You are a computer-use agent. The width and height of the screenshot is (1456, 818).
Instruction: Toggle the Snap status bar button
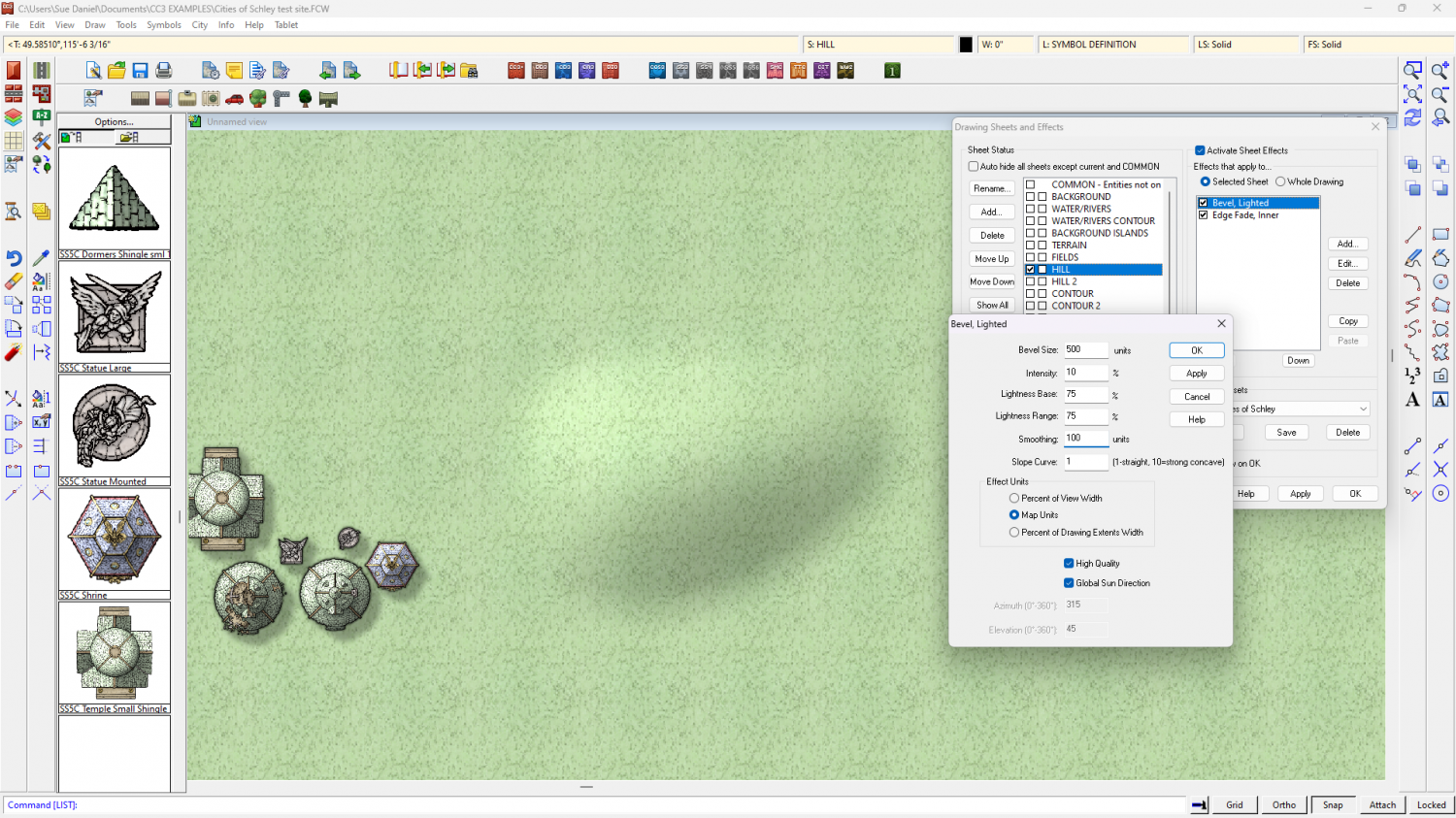[x=1333, y=804]
